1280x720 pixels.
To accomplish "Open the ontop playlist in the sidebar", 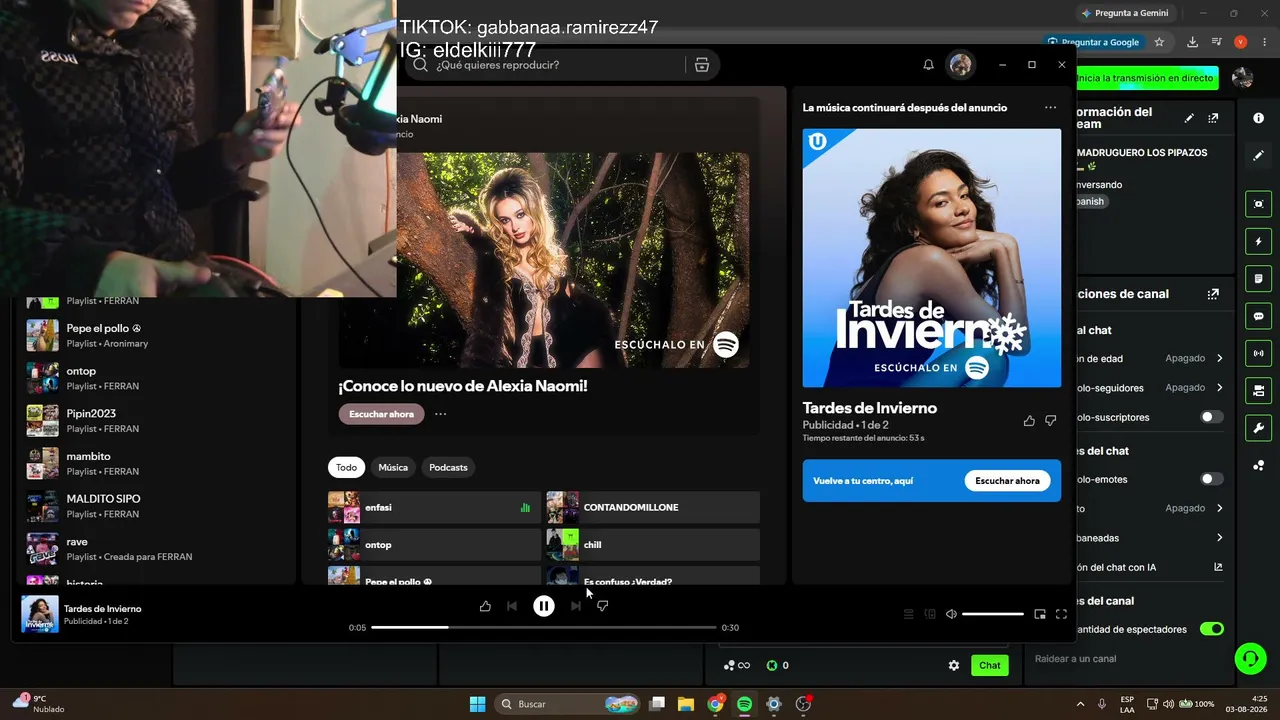I will tap(155, 378).
